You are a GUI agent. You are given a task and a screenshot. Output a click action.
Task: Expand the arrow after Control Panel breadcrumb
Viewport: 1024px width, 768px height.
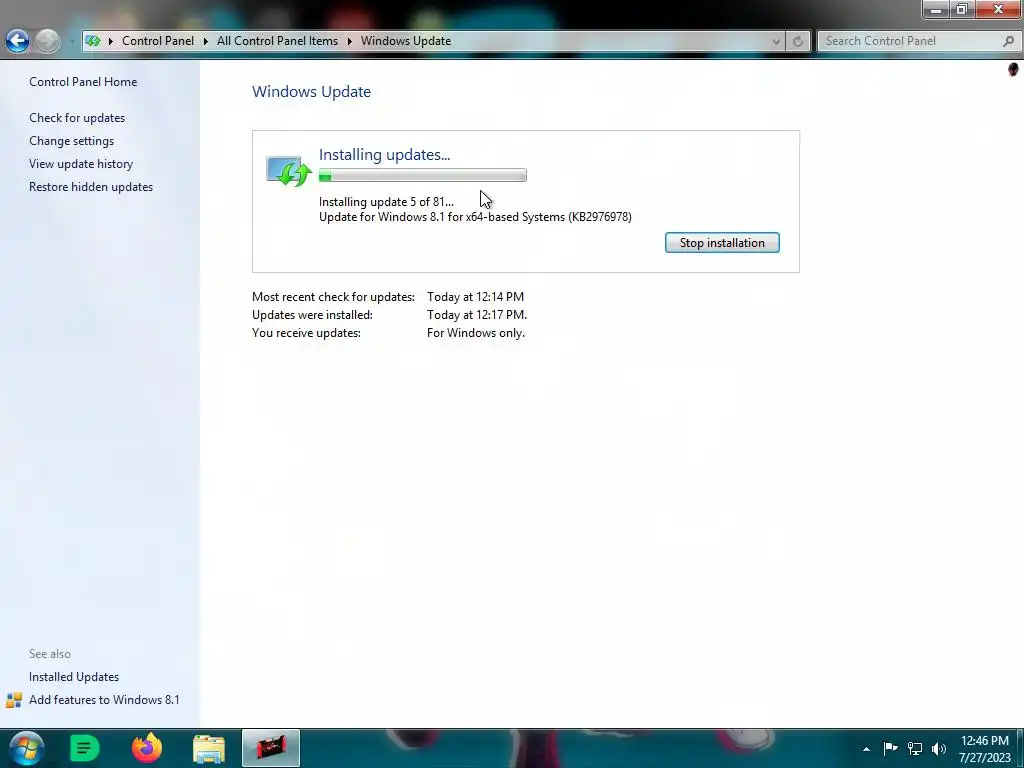(x=206, y=40)
